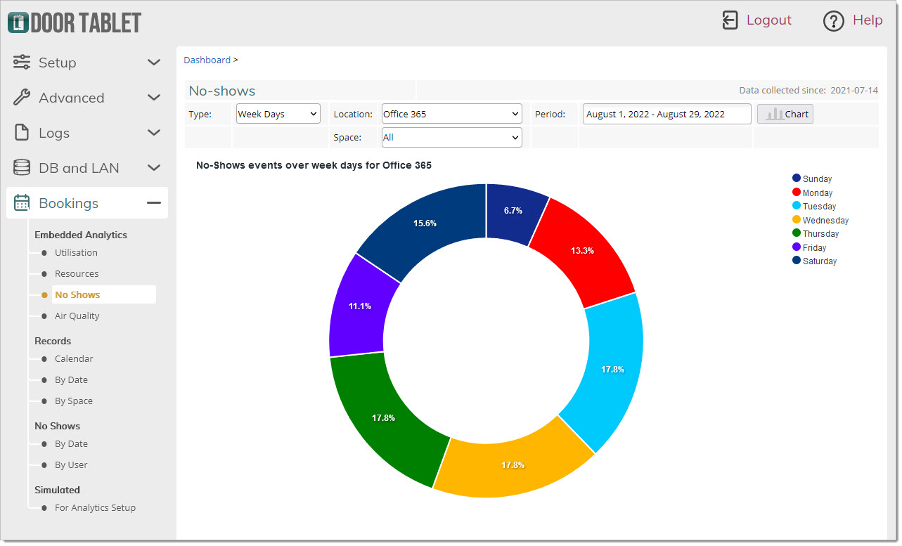Toggle Wednesday series in chart legend

[824, 220]
